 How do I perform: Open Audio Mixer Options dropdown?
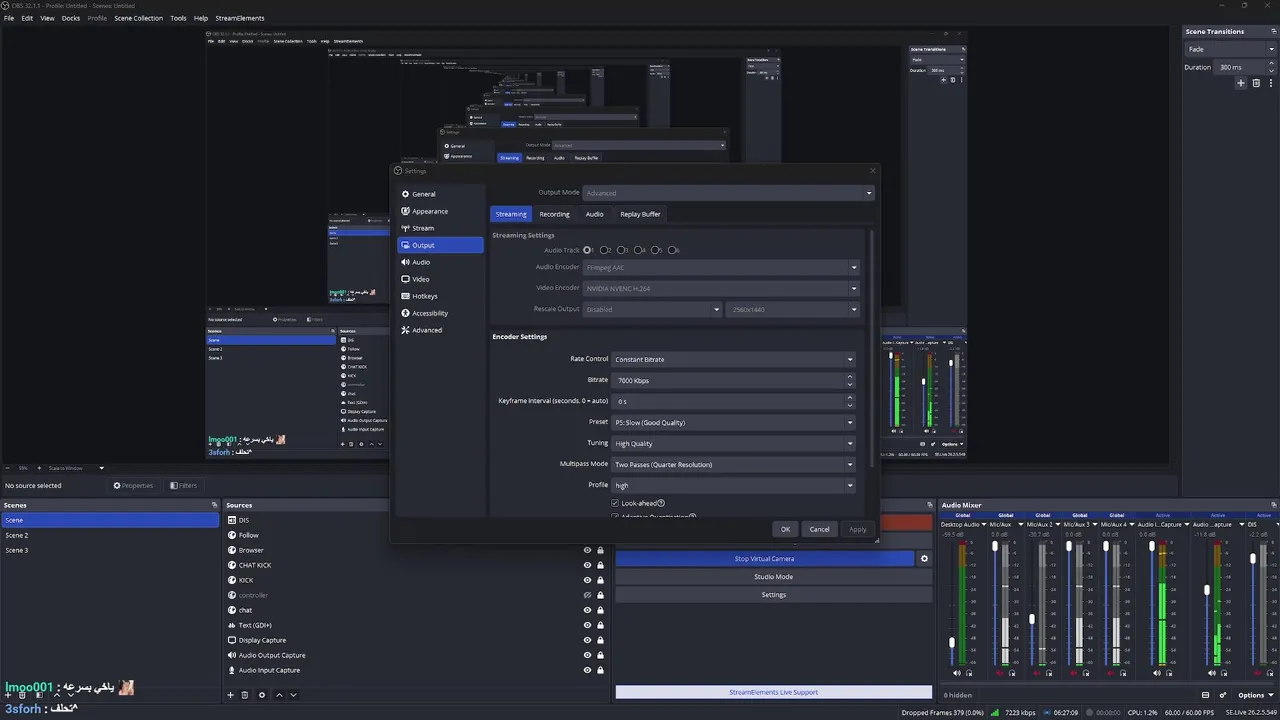click(x=1255, y=695)
